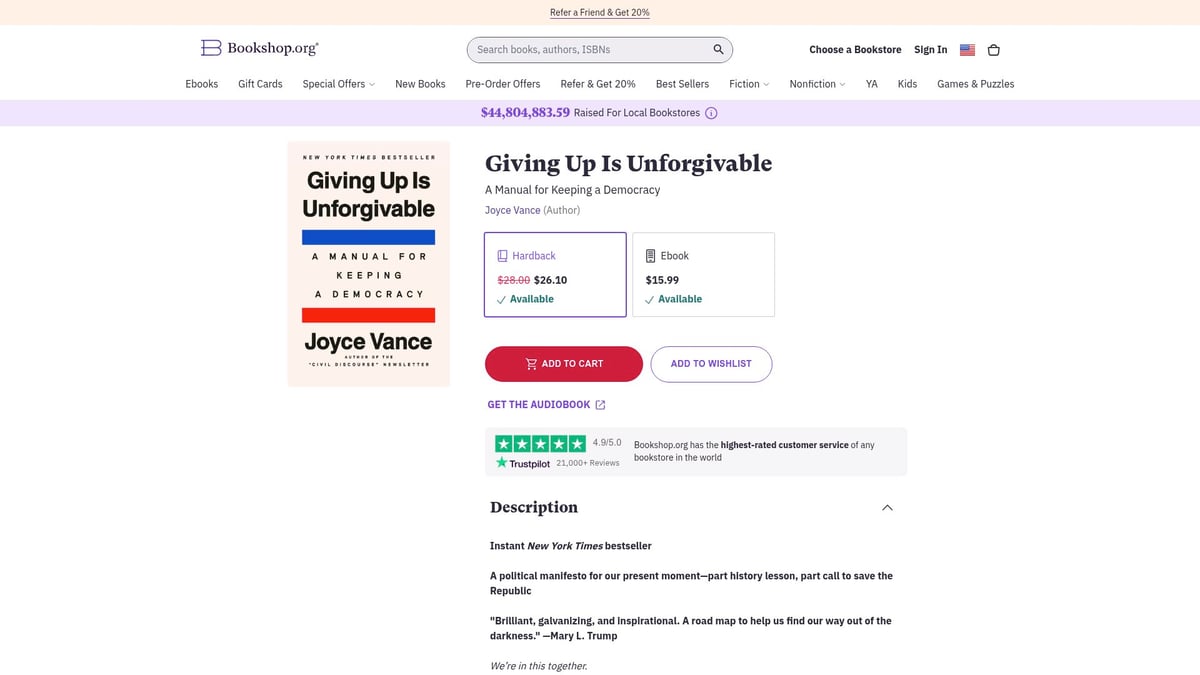Click the hardback book icon

(x=501, y=255)
